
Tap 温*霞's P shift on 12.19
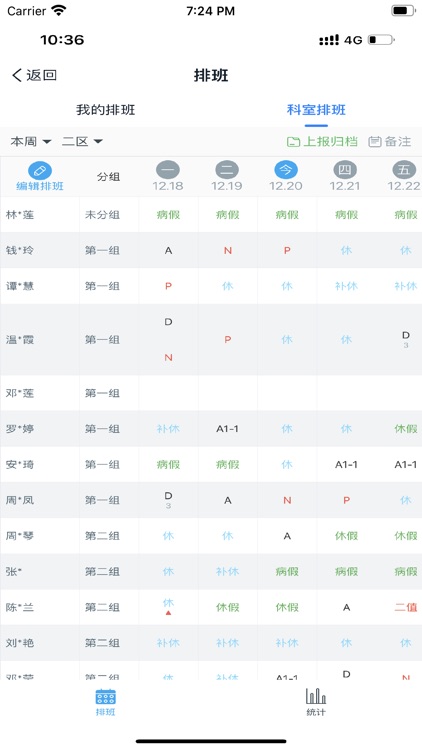pyautogui.click(x=227, y=340)
